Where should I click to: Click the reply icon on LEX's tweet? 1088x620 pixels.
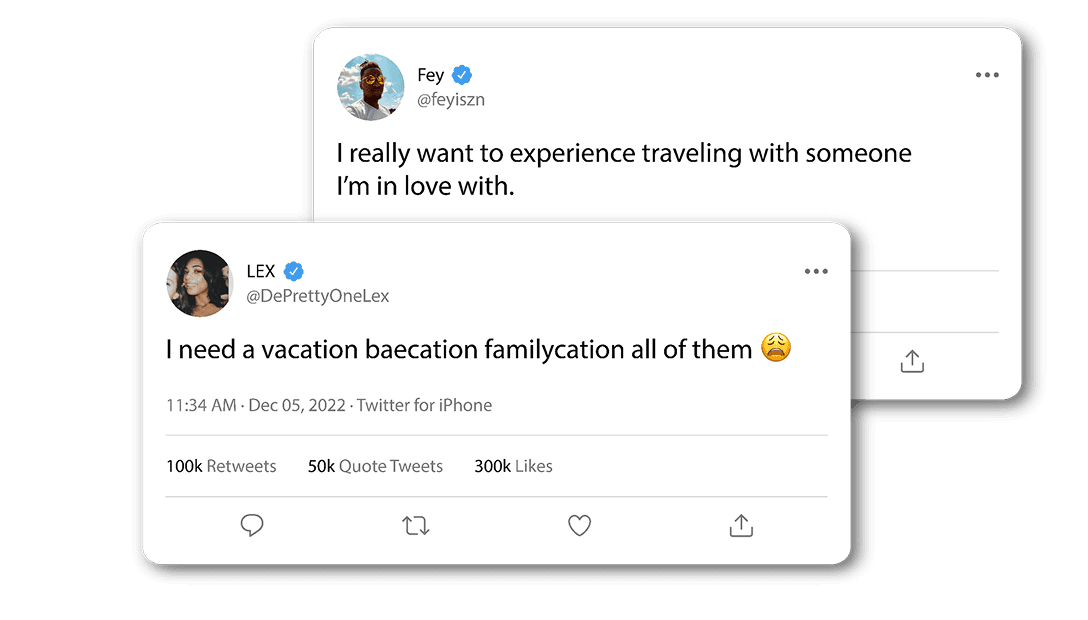point(252,525)
